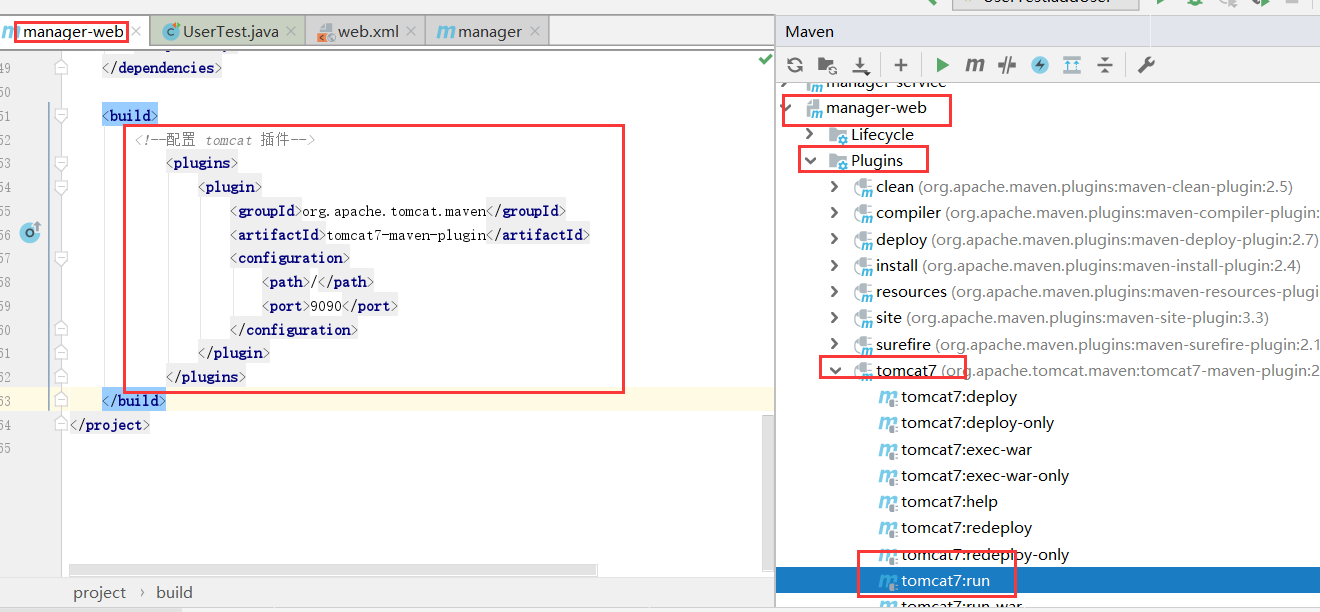Select the tomcat7:exec-war goal
Viewport: 1320px width, 612px height.
click(966, 449)
